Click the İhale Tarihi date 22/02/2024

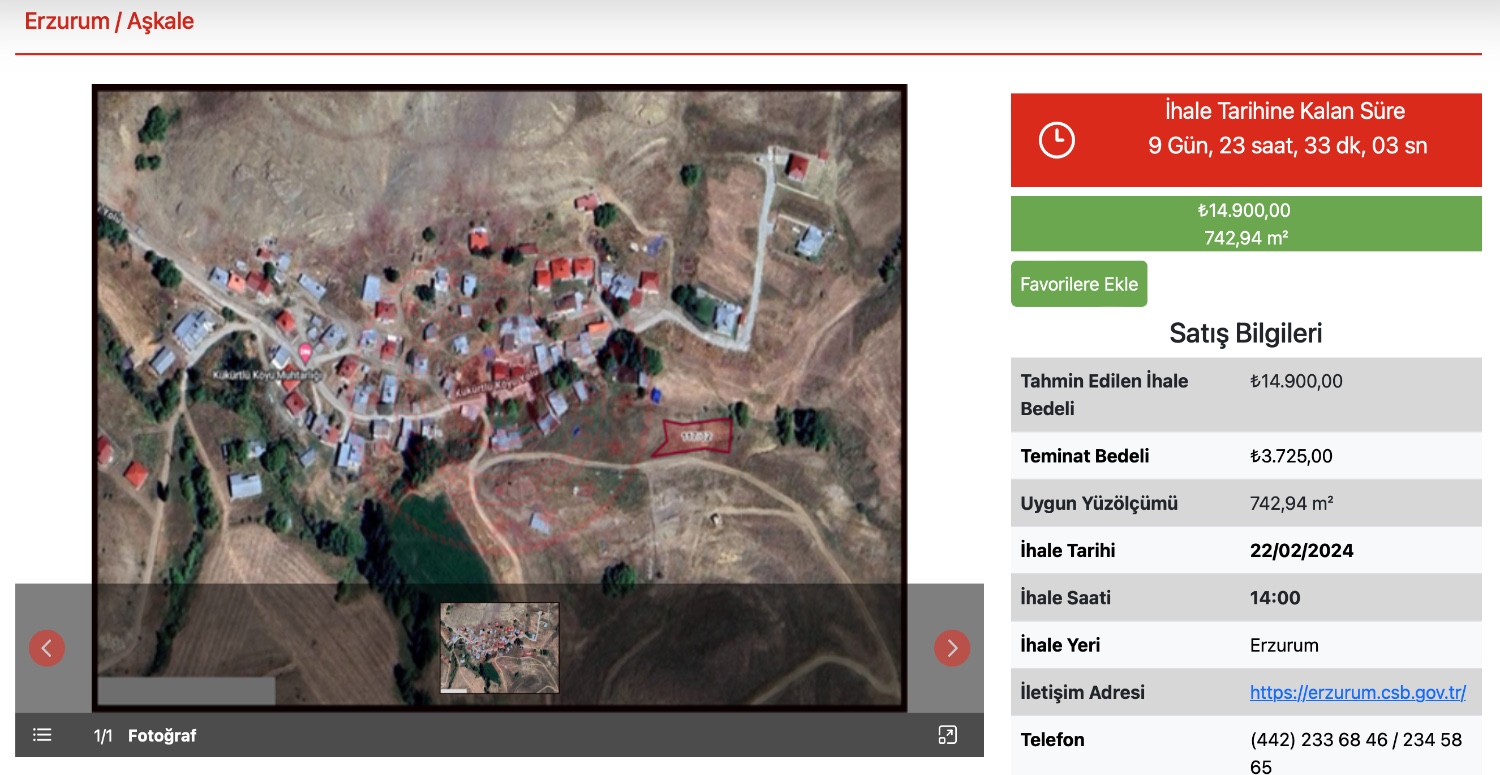point(1301,551)
